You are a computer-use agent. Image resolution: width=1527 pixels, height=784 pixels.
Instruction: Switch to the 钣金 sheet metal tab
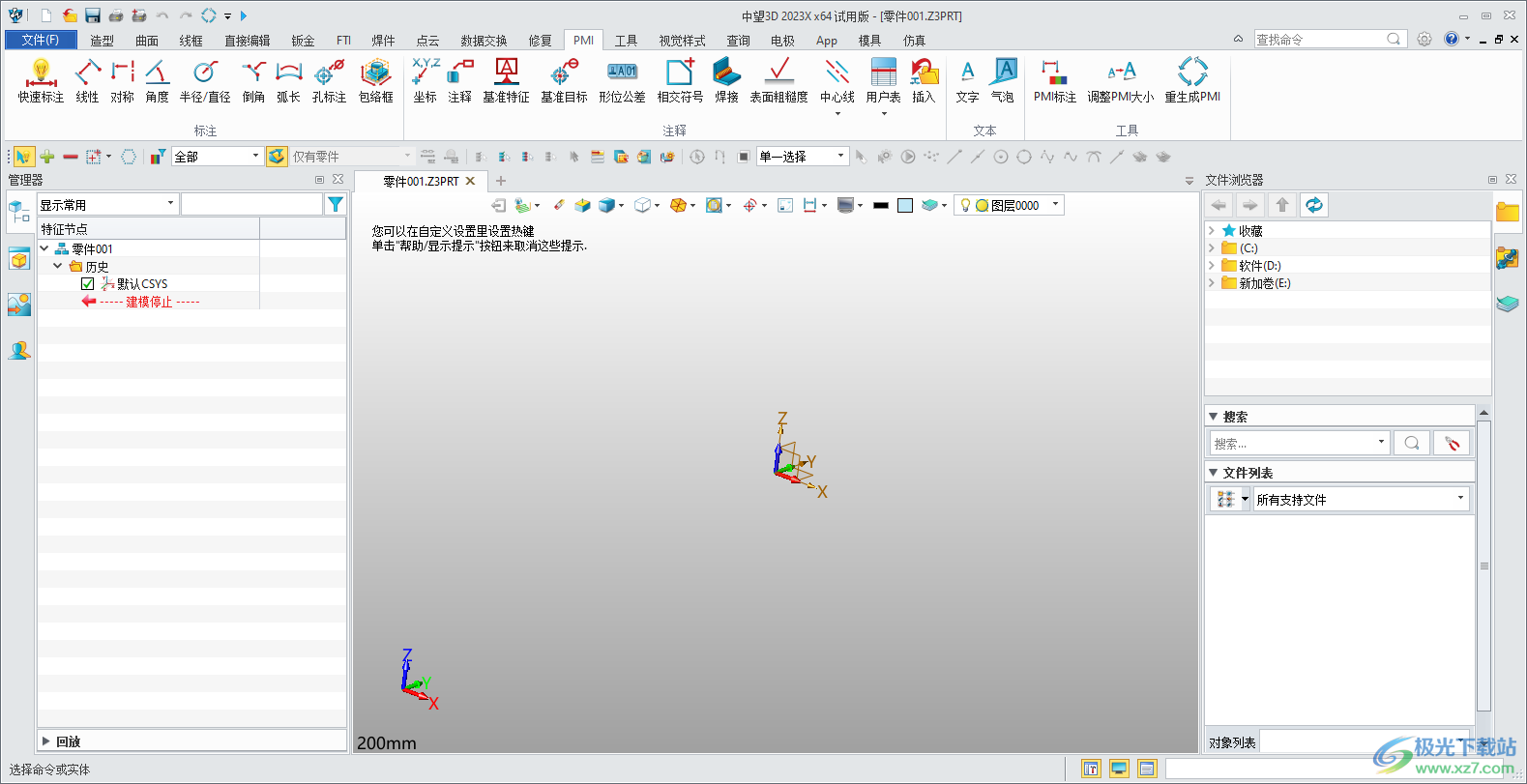[x=303, y=41]
